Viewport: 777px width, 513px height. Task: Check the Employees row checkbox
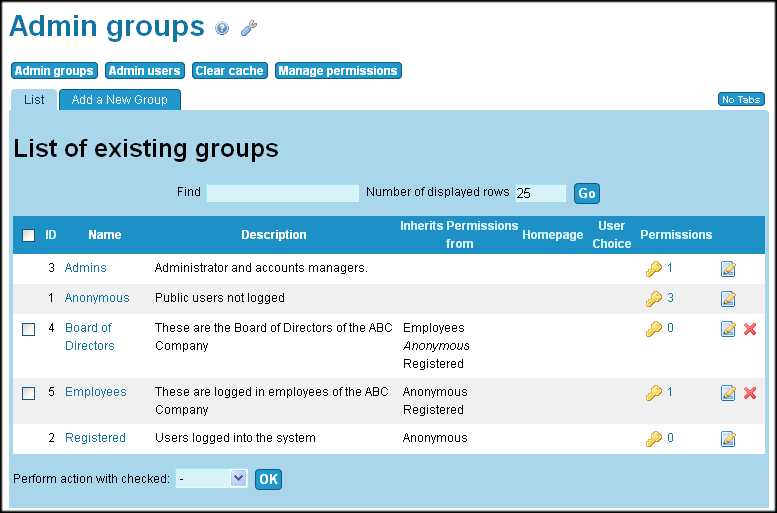pos(29,393)
